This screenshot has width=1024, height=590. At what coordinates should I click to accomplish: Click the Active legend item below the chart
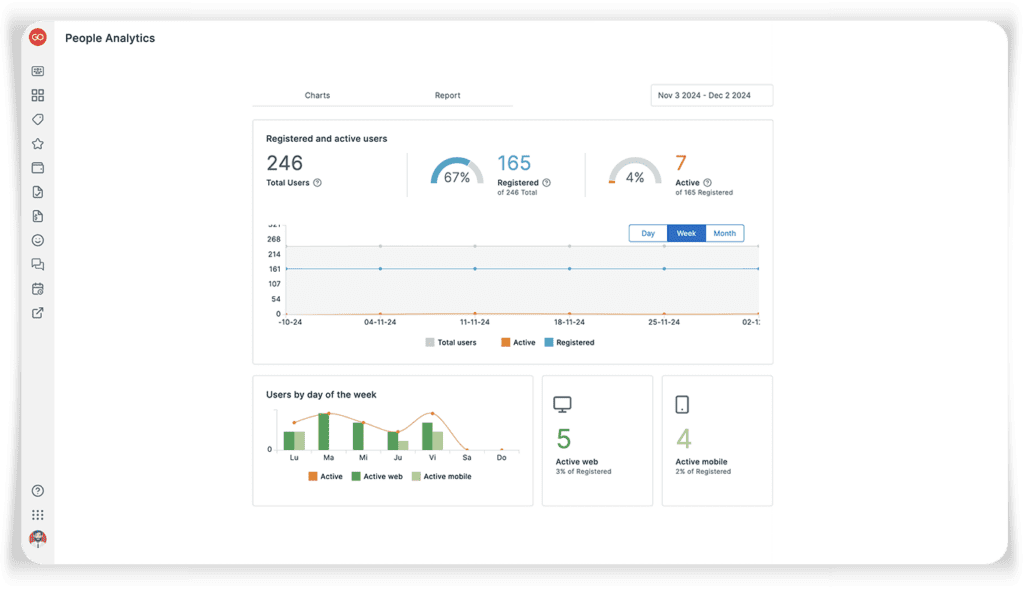tap(514, 342)
